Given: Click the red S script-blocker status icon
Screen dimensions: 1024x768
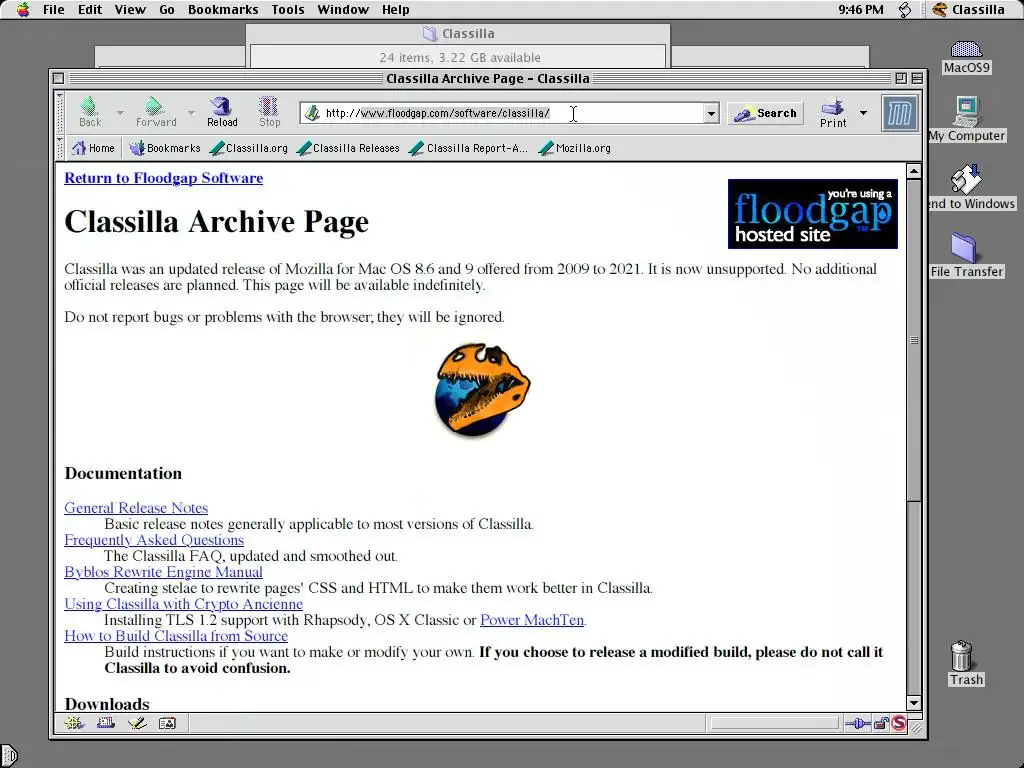Looking at the screenshot, I should click(x=899, y=723).
